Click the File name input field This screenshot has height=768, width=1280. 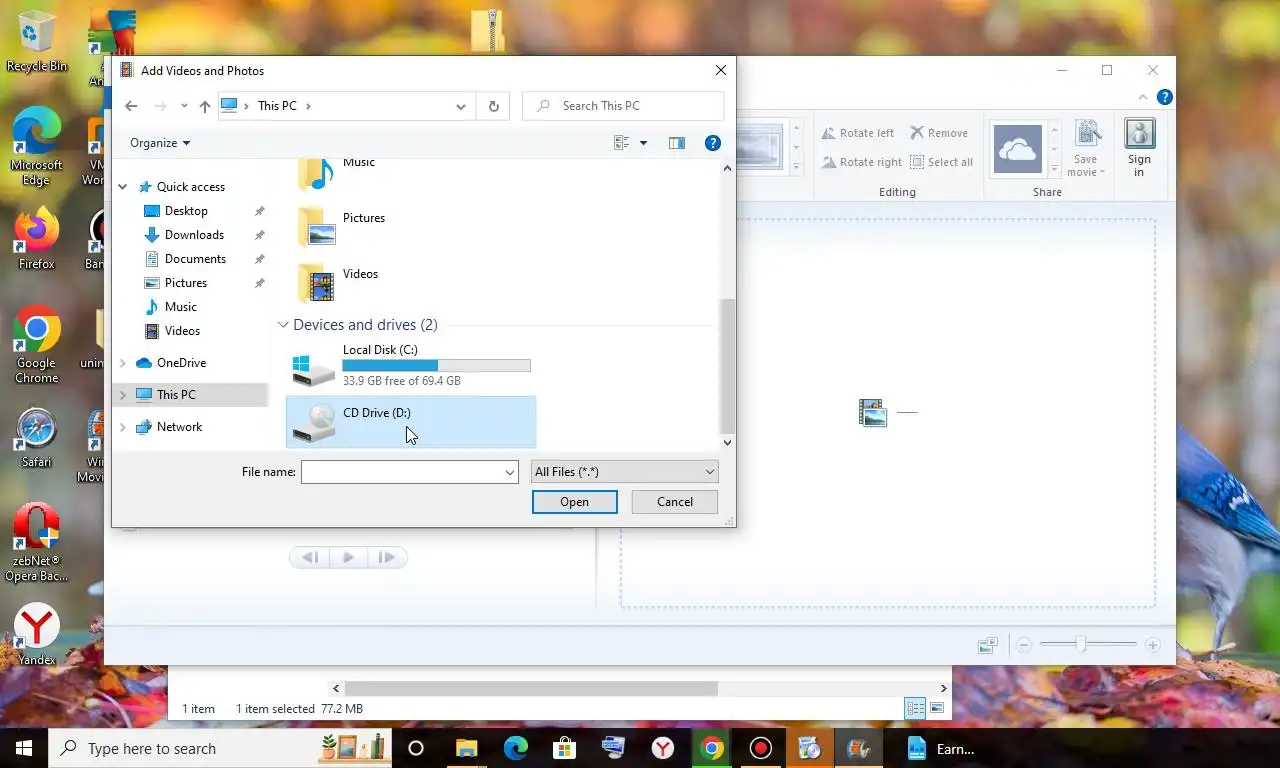click(x=402, y=472)
